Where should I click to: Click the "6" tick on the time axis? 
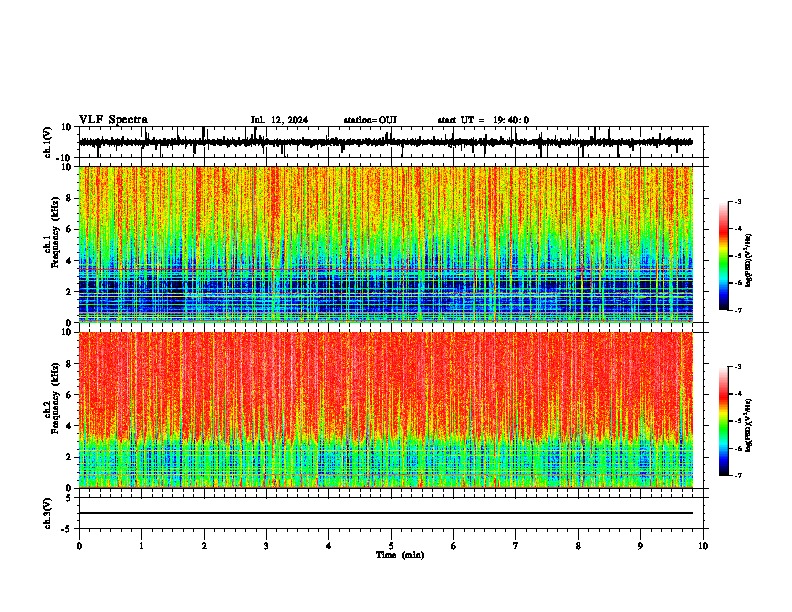pos(454,546)
